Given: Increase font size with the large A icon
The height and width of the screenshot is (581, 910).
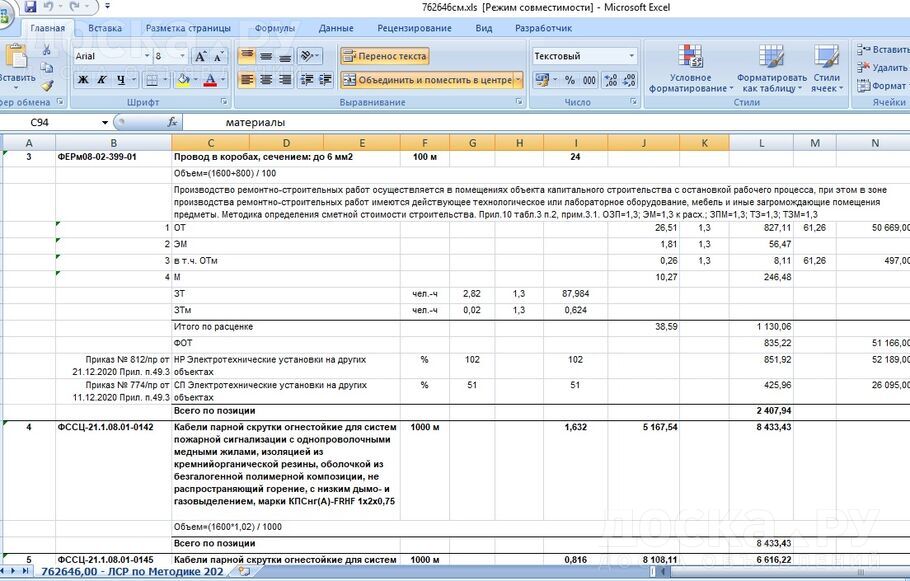Looking at the screenshot, I should tap(200, 57).
